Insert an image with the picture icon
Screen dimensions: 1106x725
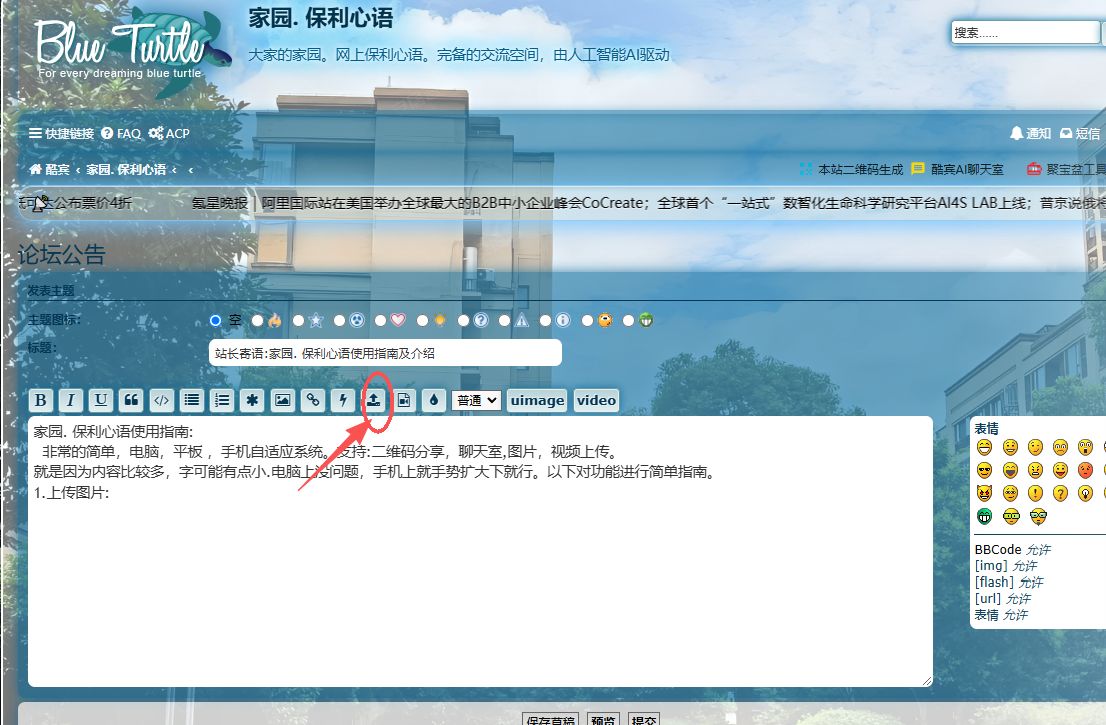coord(282,400)
